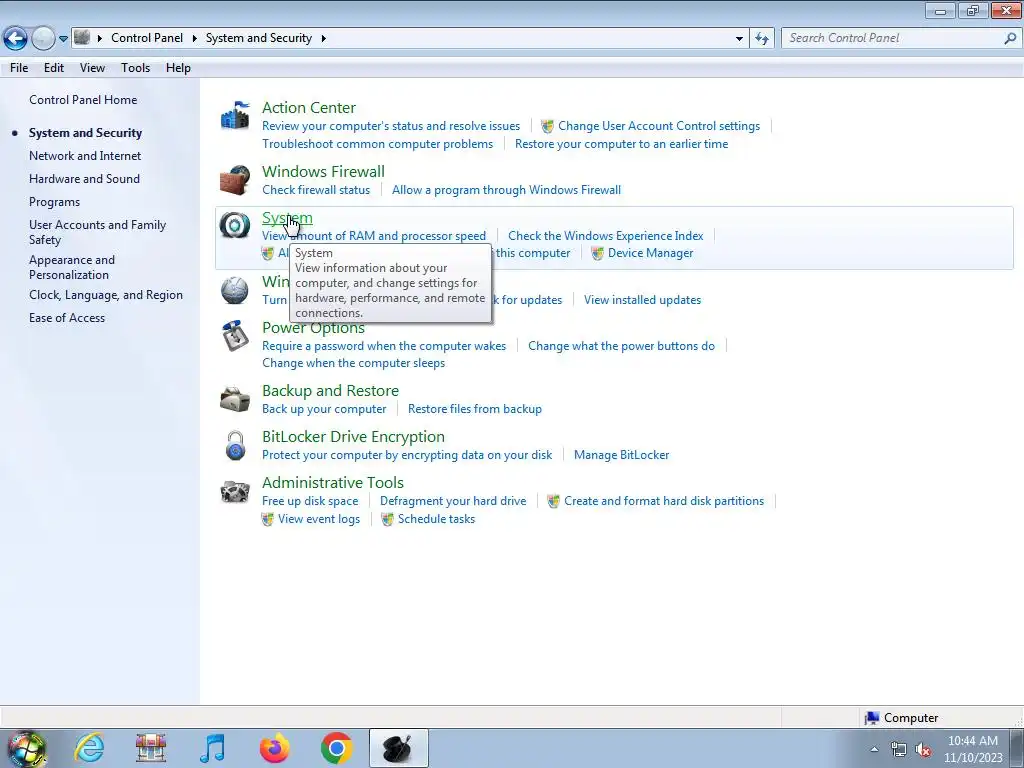Click the search magnifier icon
The width and height of the screenshot is (1024, 768).
coord(1010,38)
